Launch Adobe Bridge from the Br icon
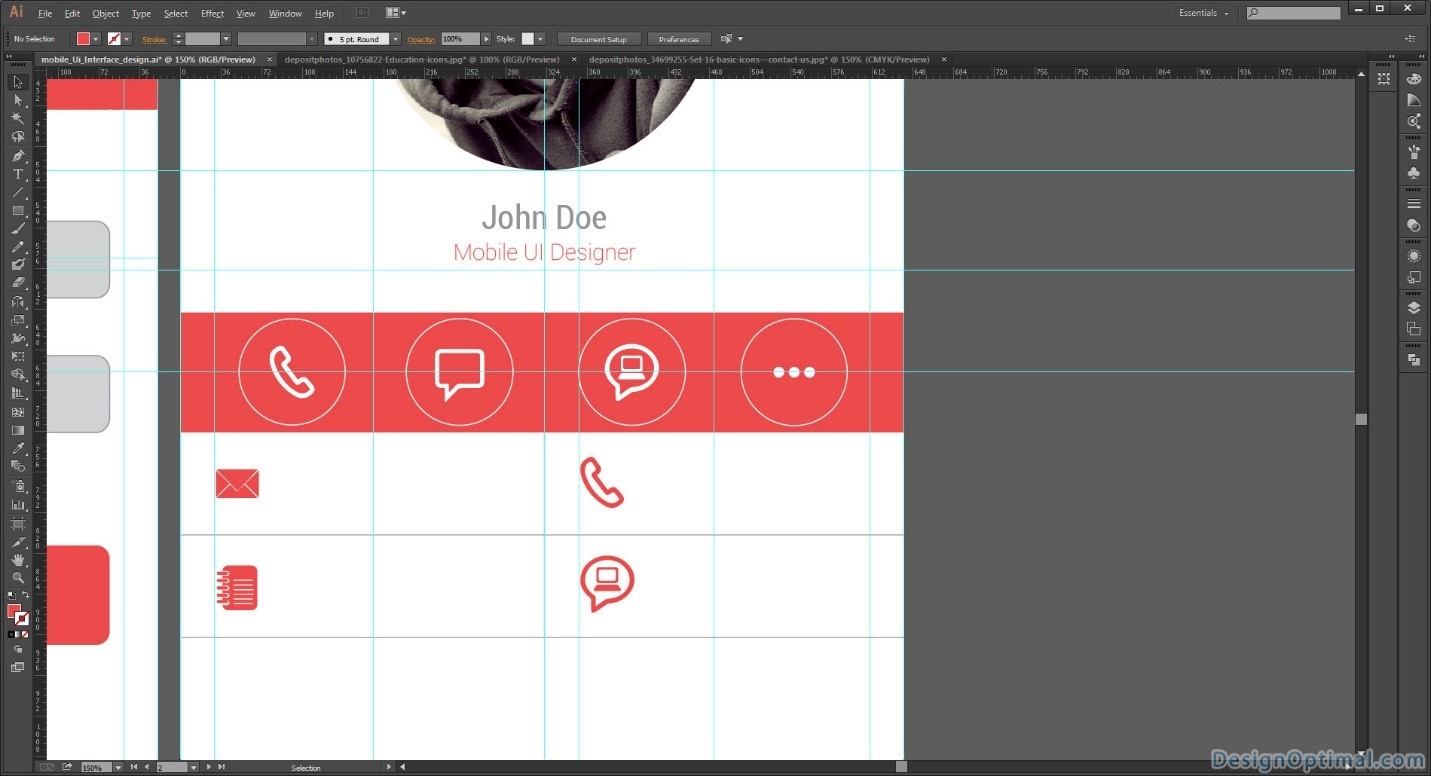Image resolution: width=1431 pixels, height=776 pixels. tap(362, 13)
